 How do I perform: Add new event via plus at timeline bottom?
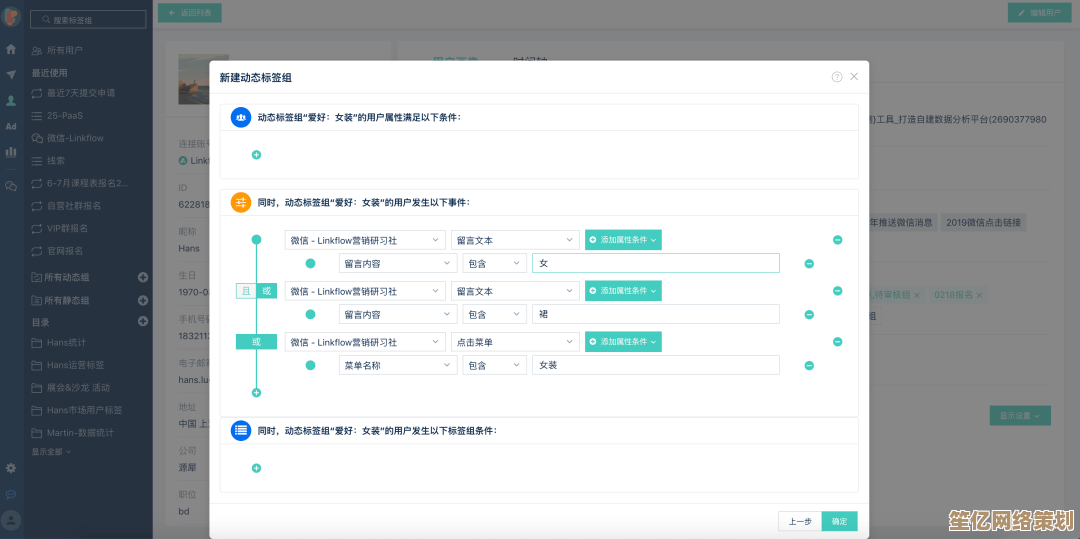256,393
